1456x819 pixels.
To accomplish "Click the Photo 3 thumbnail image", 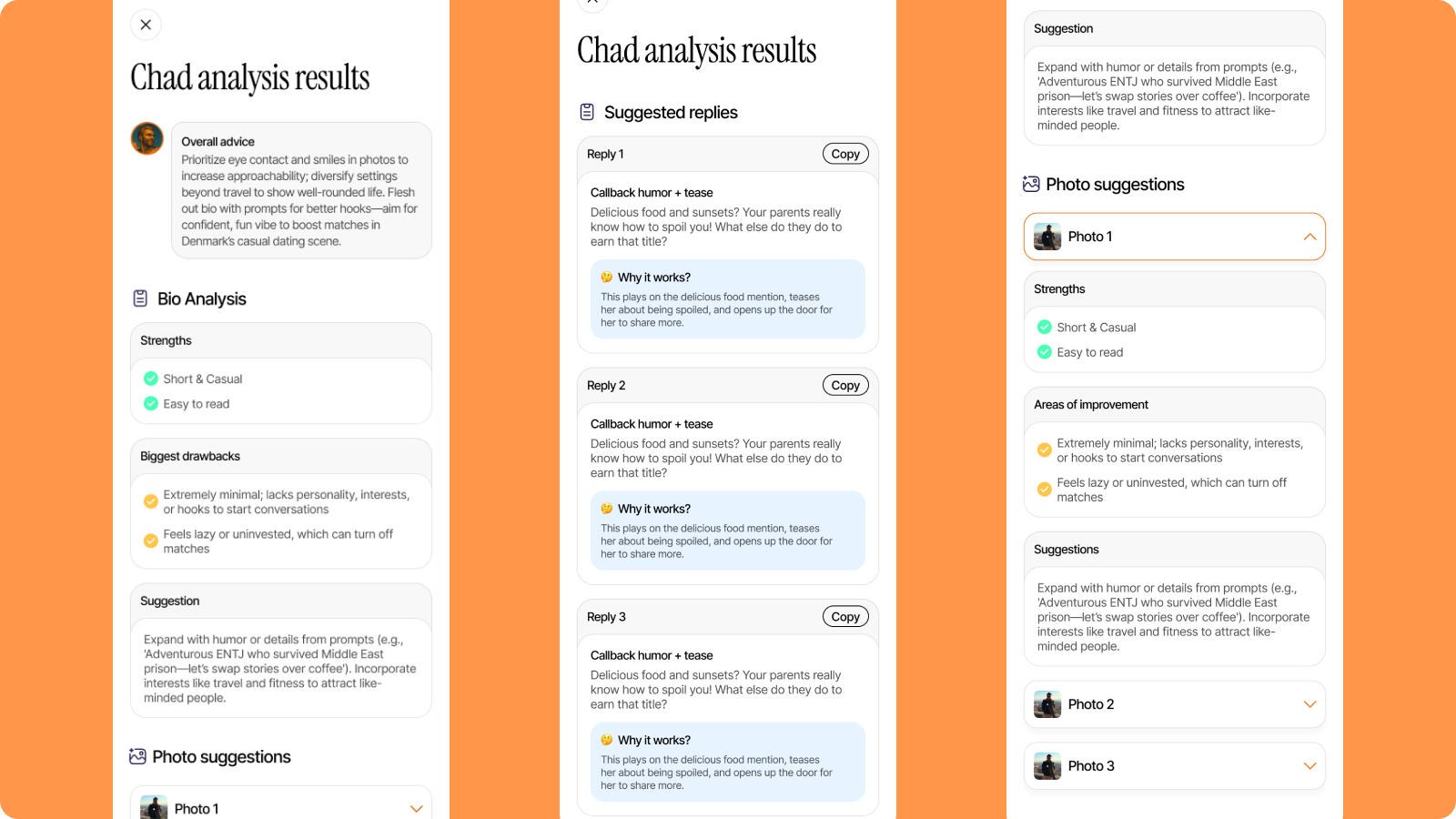I will click(1047, 766).
